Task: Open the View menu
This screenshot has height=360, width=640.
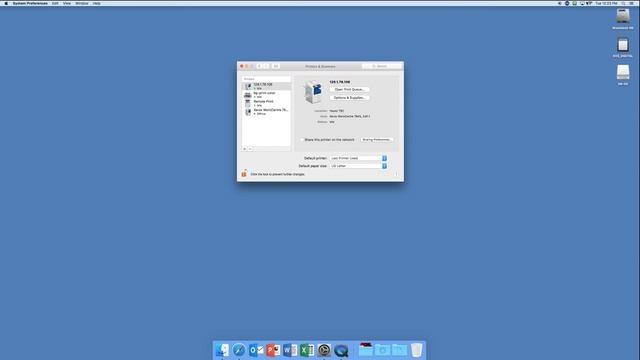Action: (67, 3)
